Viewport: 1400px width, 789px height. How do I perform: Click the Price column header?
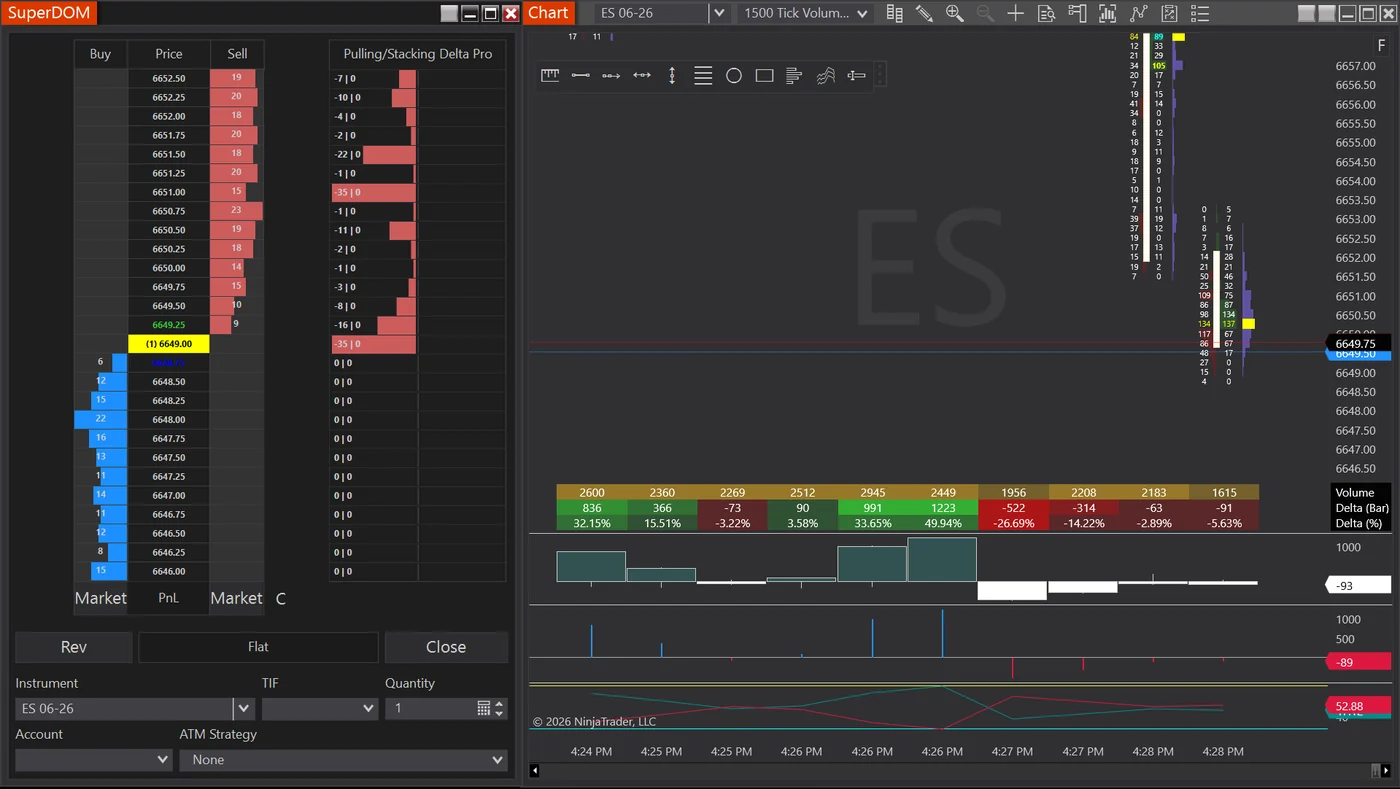tap(169, 54)
